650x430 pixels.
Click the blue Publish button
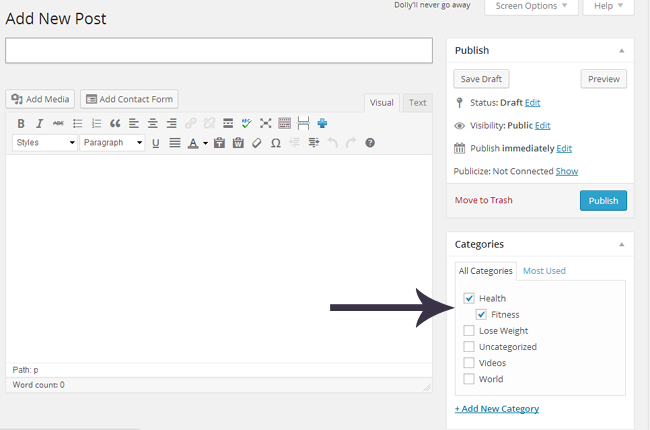(603, 201)
